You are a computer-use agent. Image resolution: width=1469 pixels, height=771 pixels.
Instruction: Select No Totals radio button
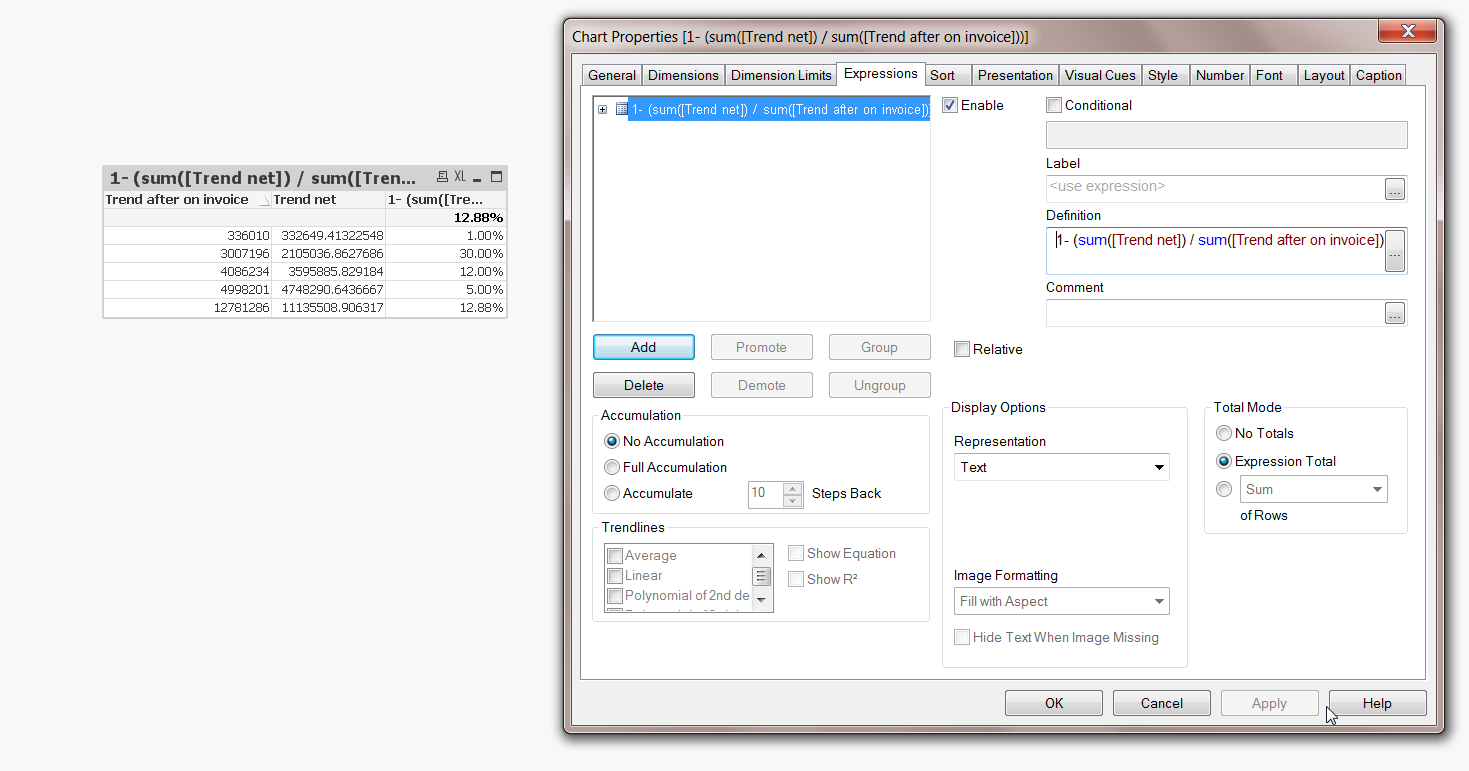(x=1224, y=433)
